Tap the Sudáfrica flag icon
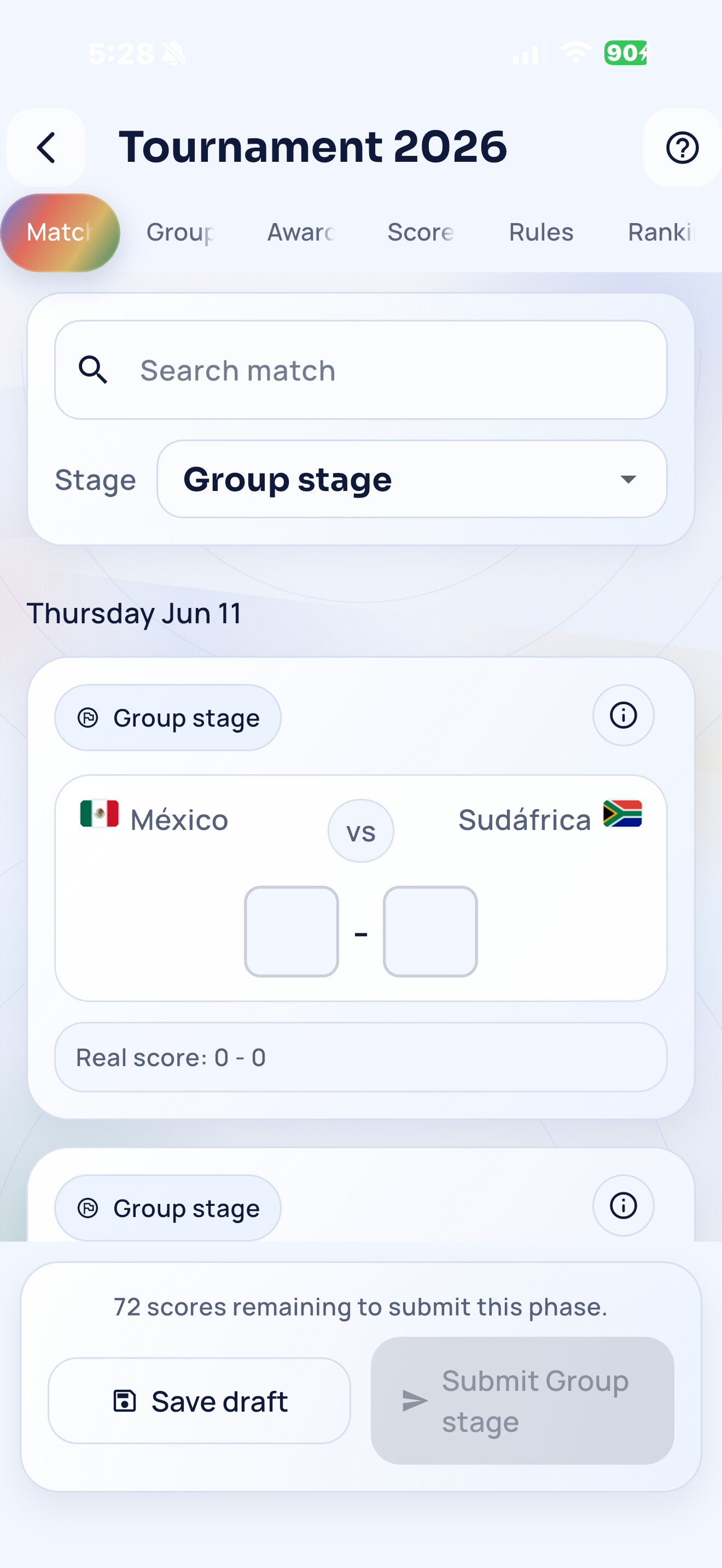 (622, 814)
